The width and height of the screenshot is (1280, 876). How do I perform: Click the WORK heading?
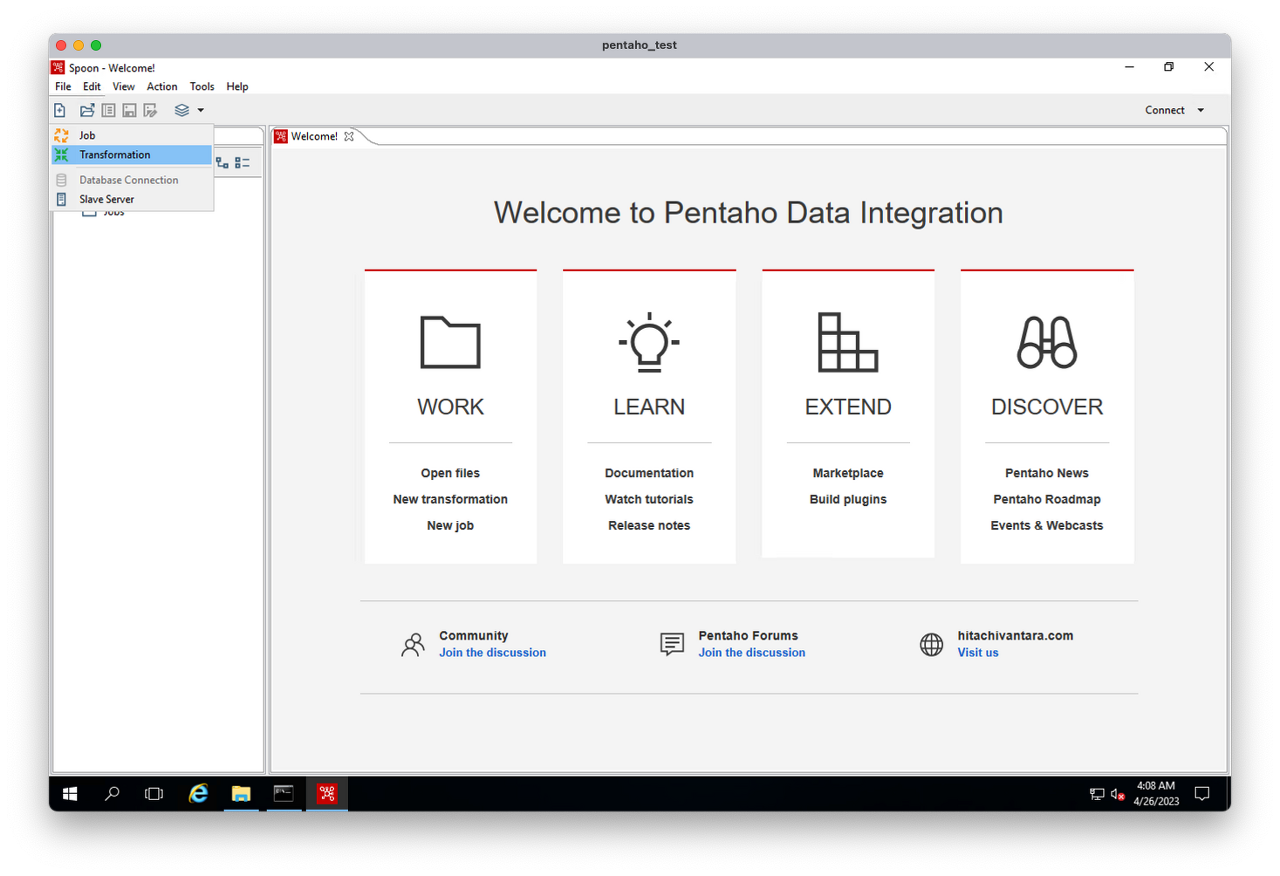coord(450,407)
